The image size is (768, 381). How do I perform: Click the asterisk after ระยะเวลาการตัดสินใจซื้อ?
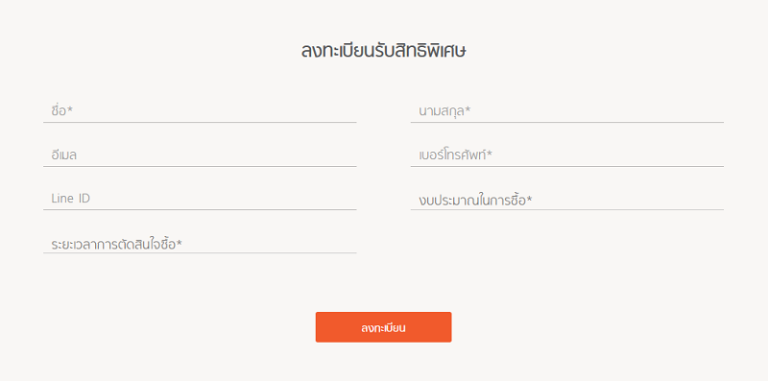pos(179,242)
